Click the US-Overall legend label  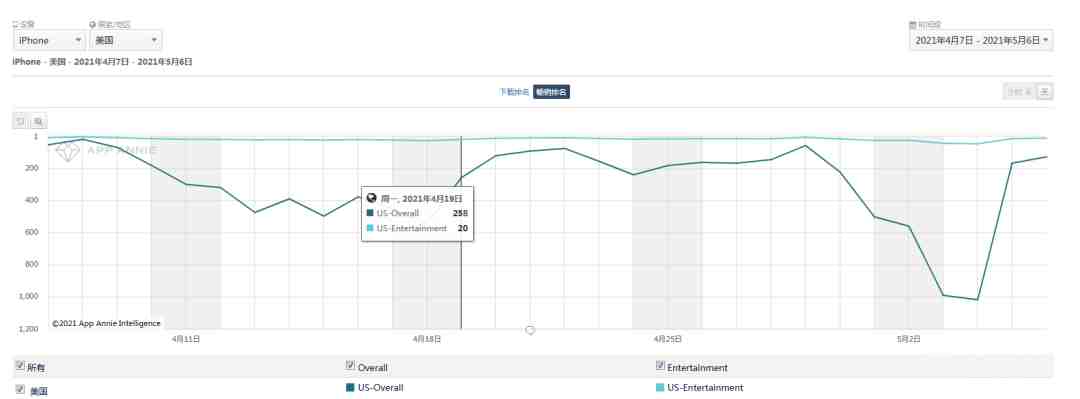click(380, 388)
